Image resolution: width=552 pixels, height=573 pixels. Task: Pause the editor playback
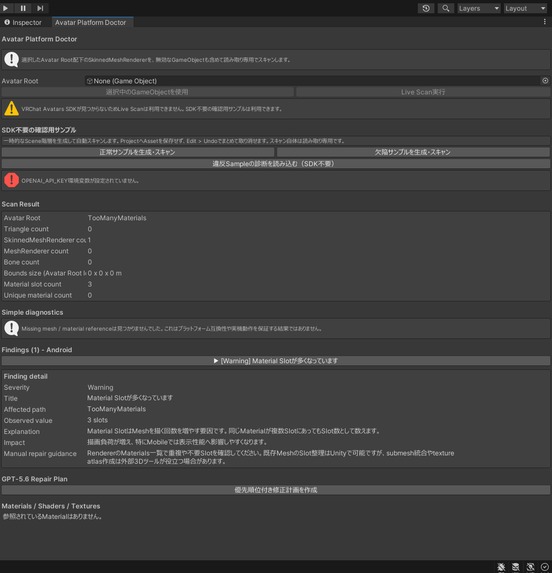pos(23,8)
